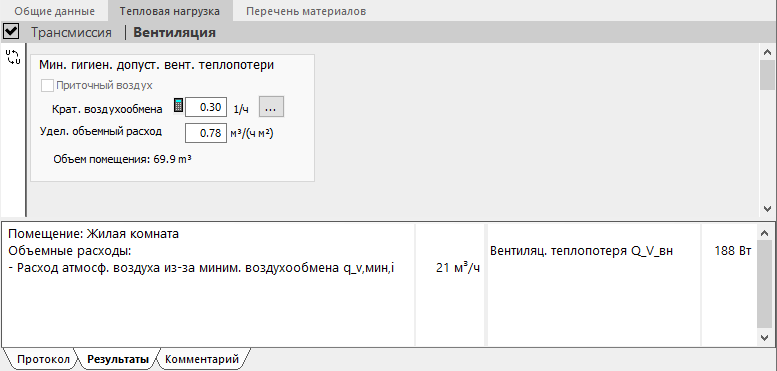Click the upper panel scroll-down arrow
Viewport: 777px width, 371px height.
point(767,209)
